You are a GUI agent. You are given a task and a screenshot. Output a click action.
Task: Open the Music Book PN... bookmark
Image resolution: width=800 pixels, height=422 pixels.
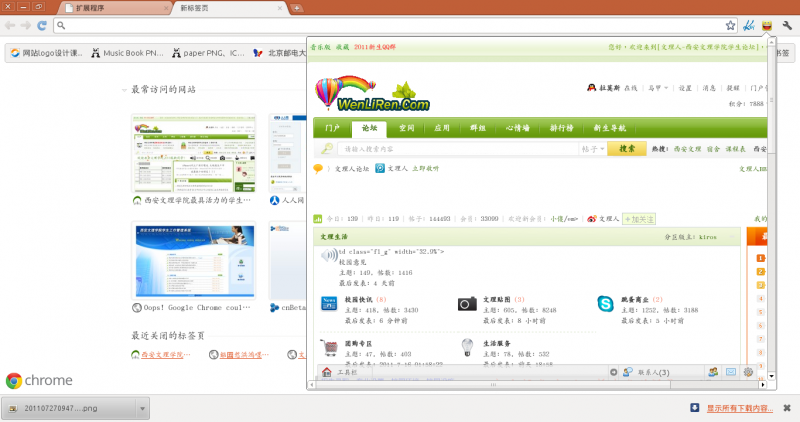click(128, 53)
